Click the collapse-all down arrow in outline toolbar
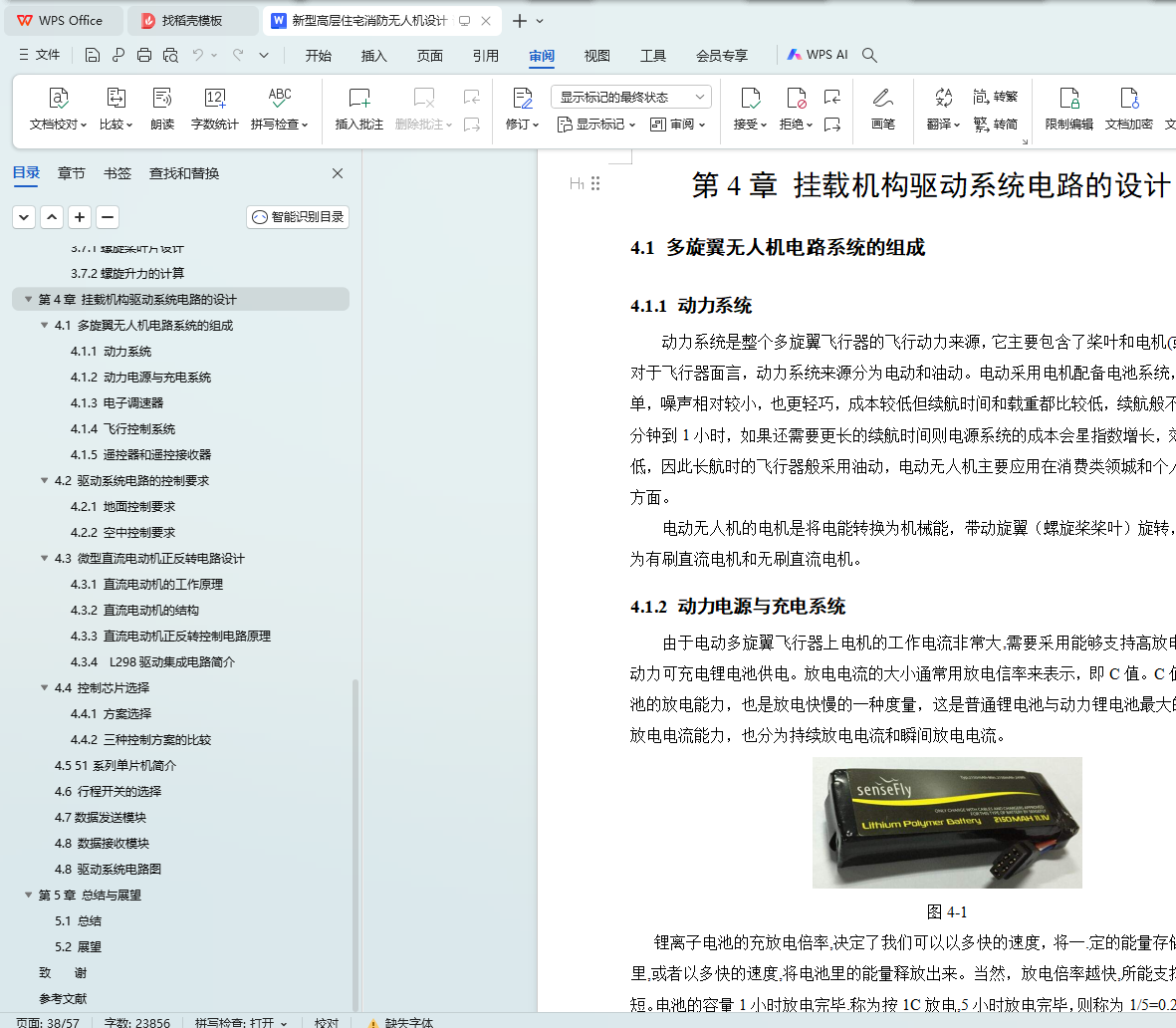This screenshot has height=1028, width=1176. 24,217
